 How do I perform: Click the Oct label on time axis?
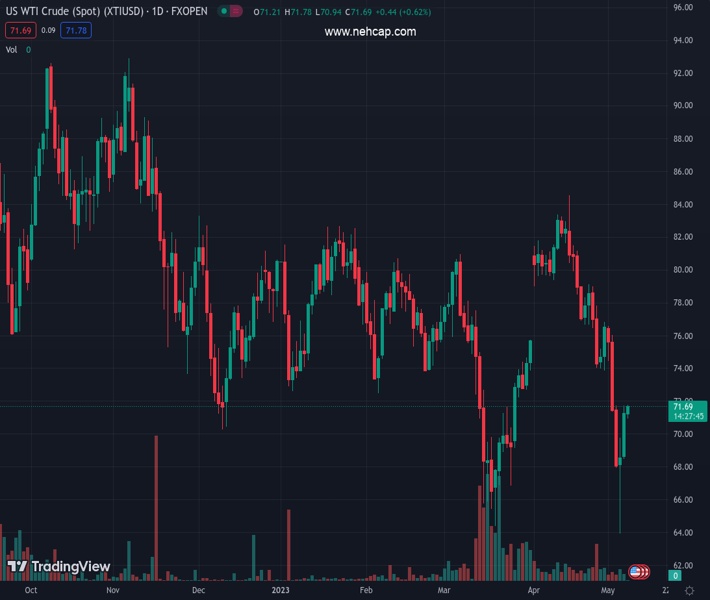pos(31,590)
